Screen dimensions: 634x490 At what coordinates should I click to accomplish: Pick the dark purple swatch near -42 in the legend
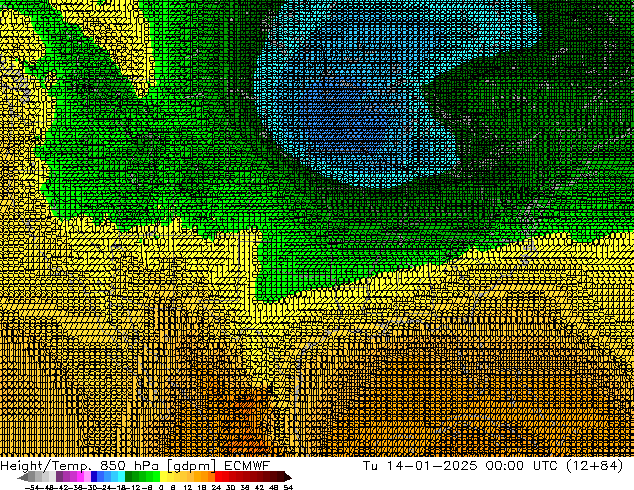pyautogui.click(x=59, y=477)
